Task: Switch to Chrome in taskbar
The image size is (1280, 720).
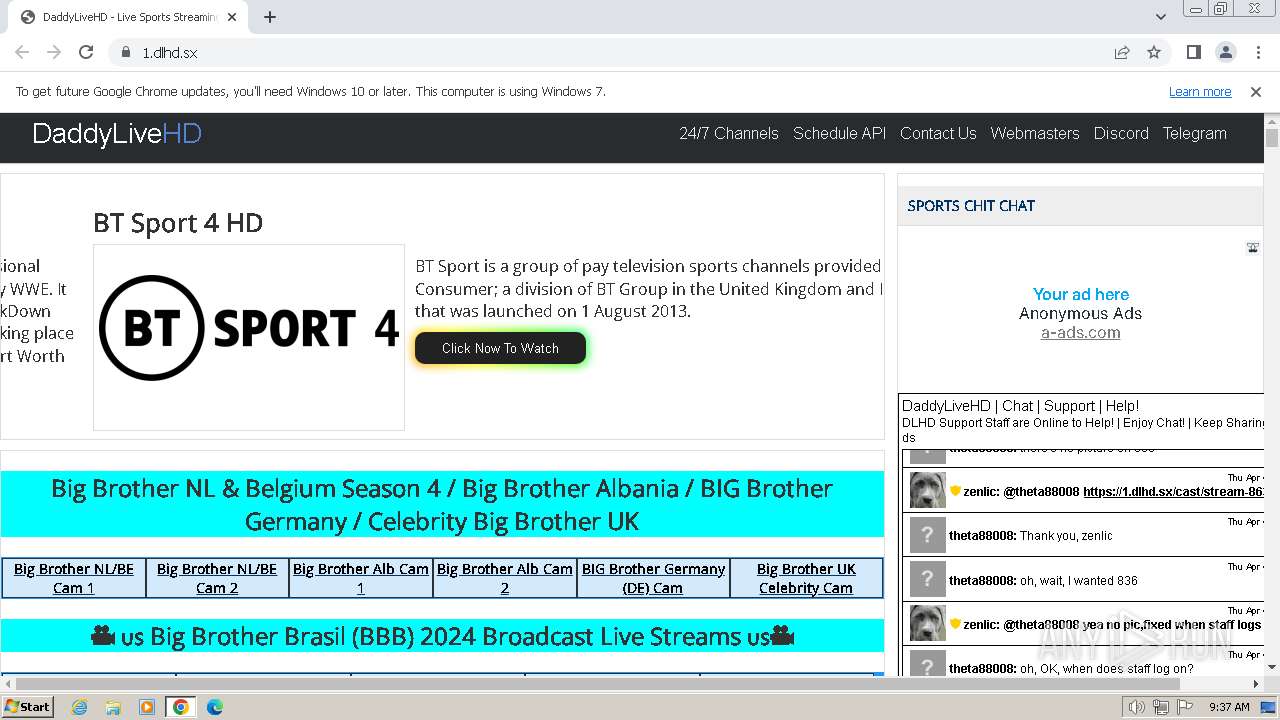Action: pos(181,707)
